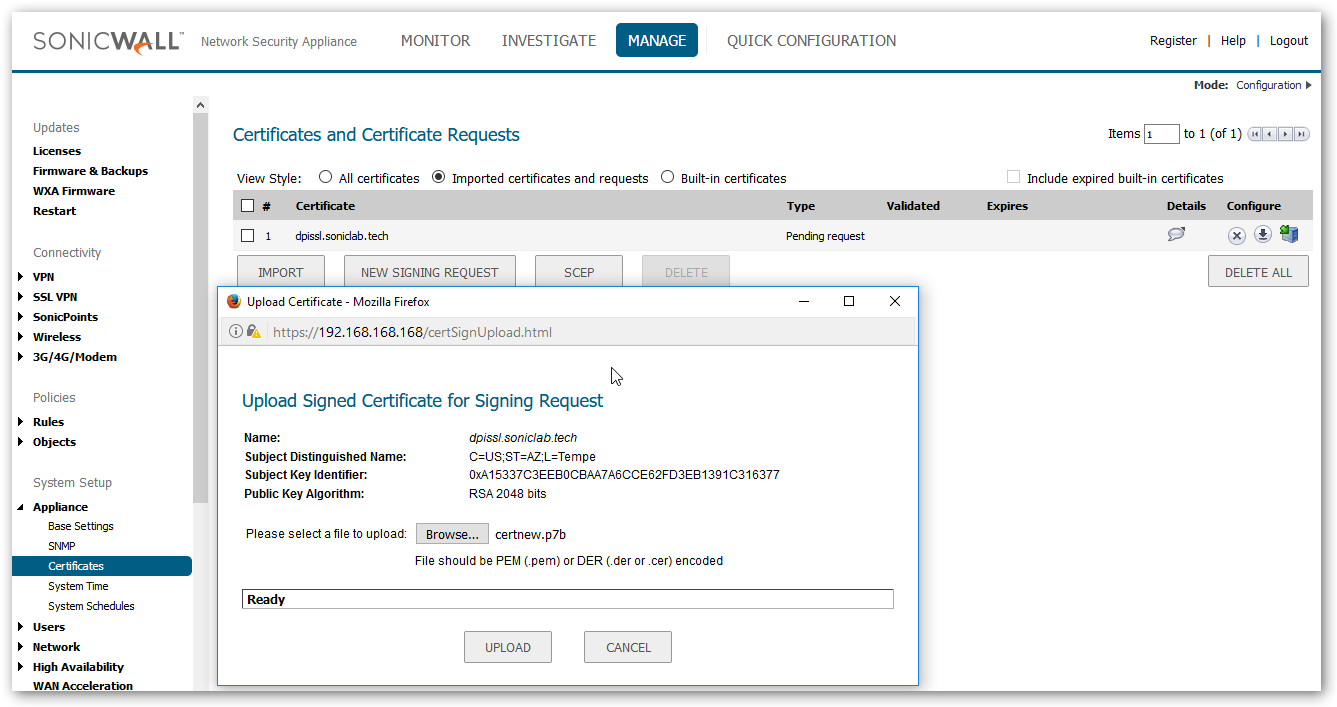The image size is (1337, 707).
Task: Go to next page of certificate items
Action: (x=1286, y=134)
